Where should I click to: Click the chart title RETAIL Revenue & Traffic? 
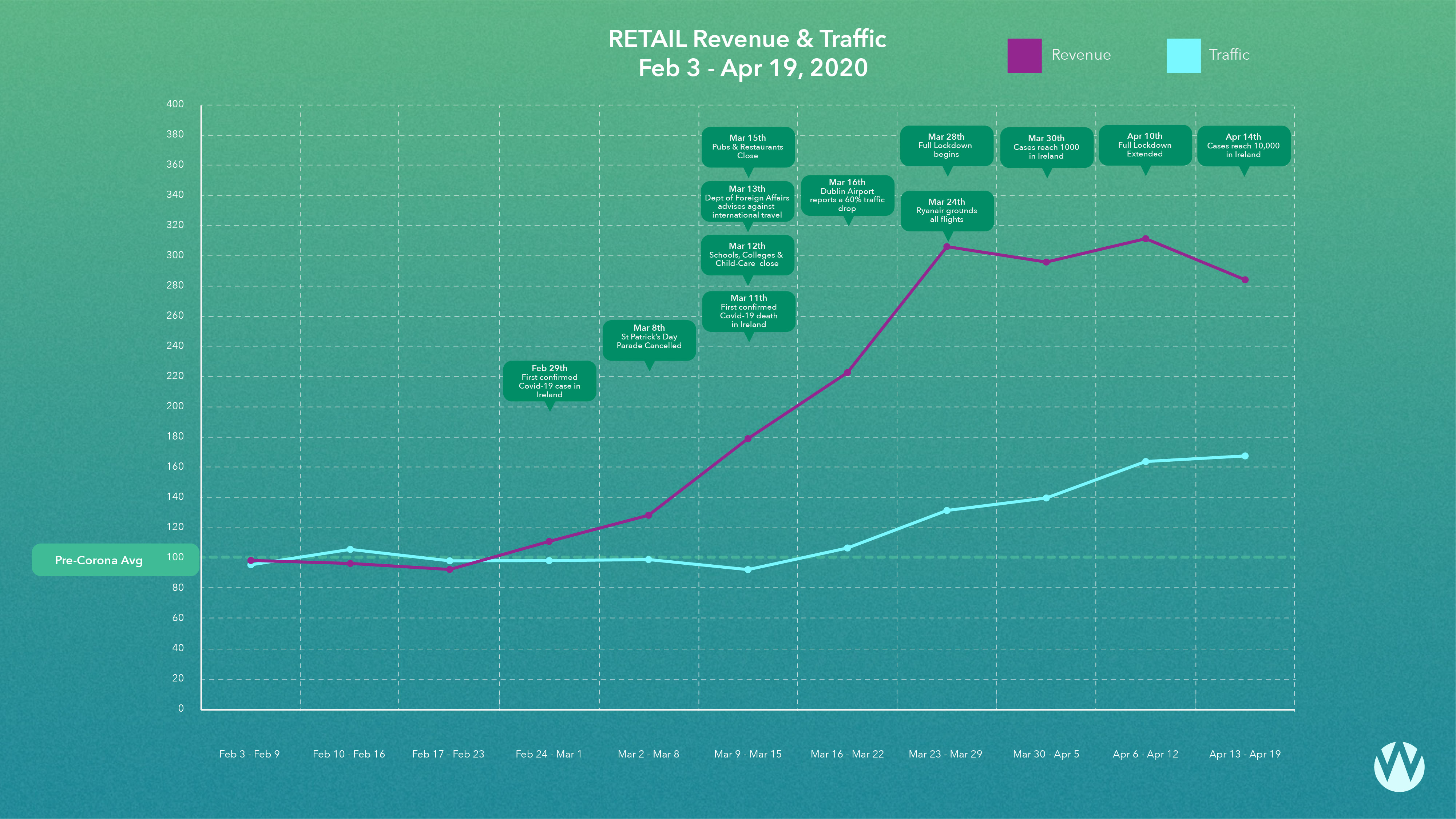tap(747, 39)
